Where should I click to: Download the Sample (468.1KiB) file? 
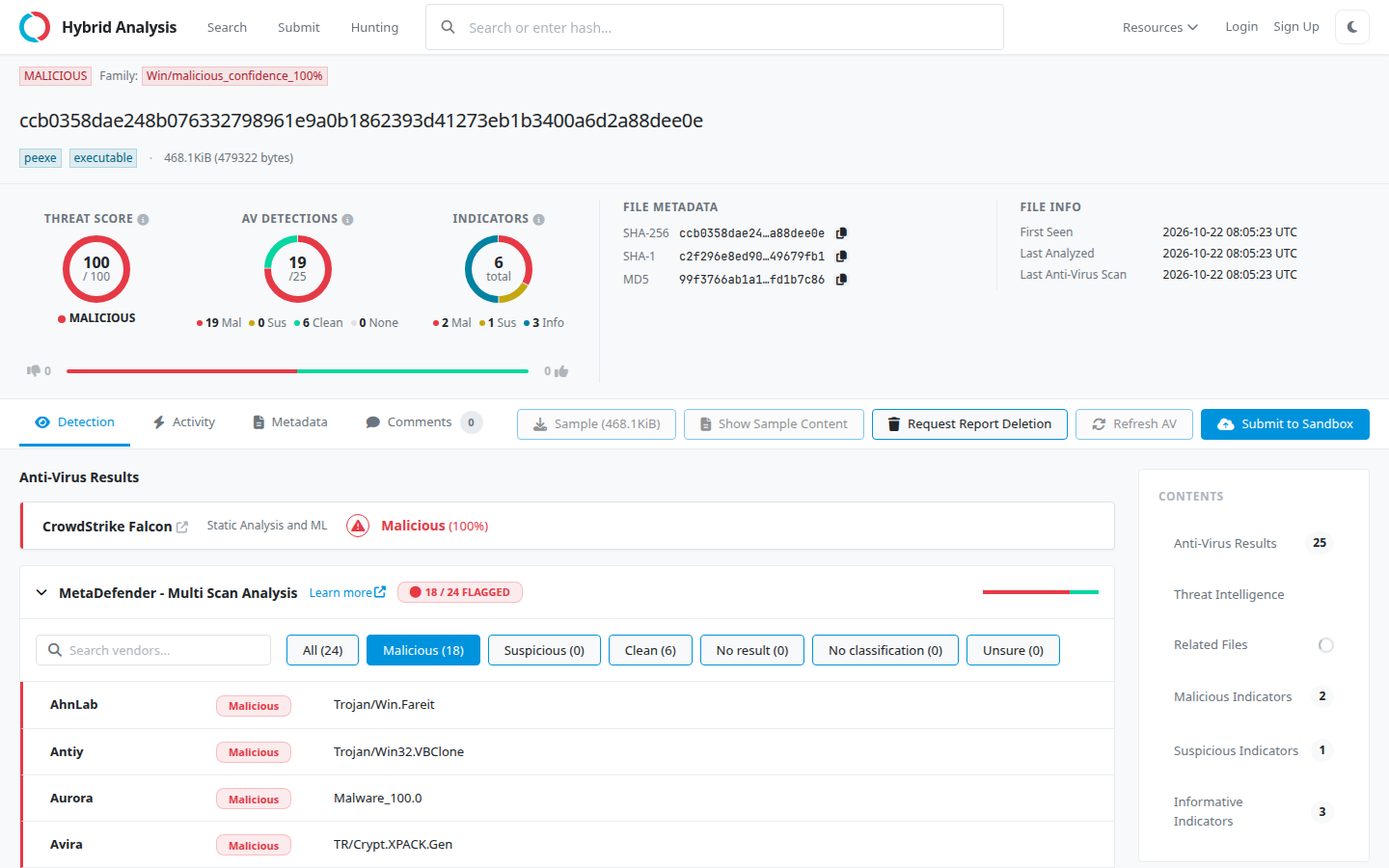coord(596,424)
